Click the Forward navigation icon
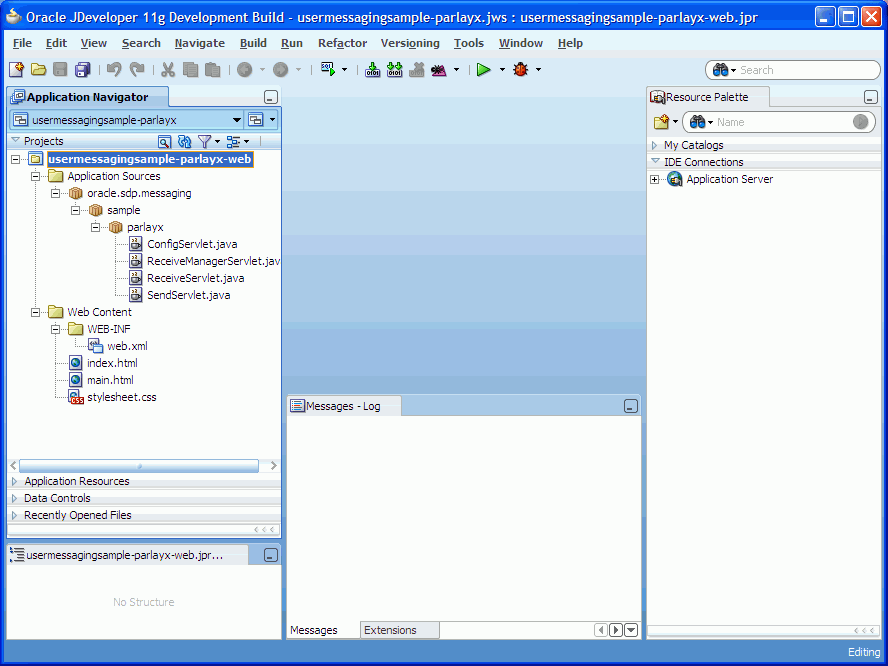Image resolution: width=888 pixels, height=666 pixels. point(281,70)
